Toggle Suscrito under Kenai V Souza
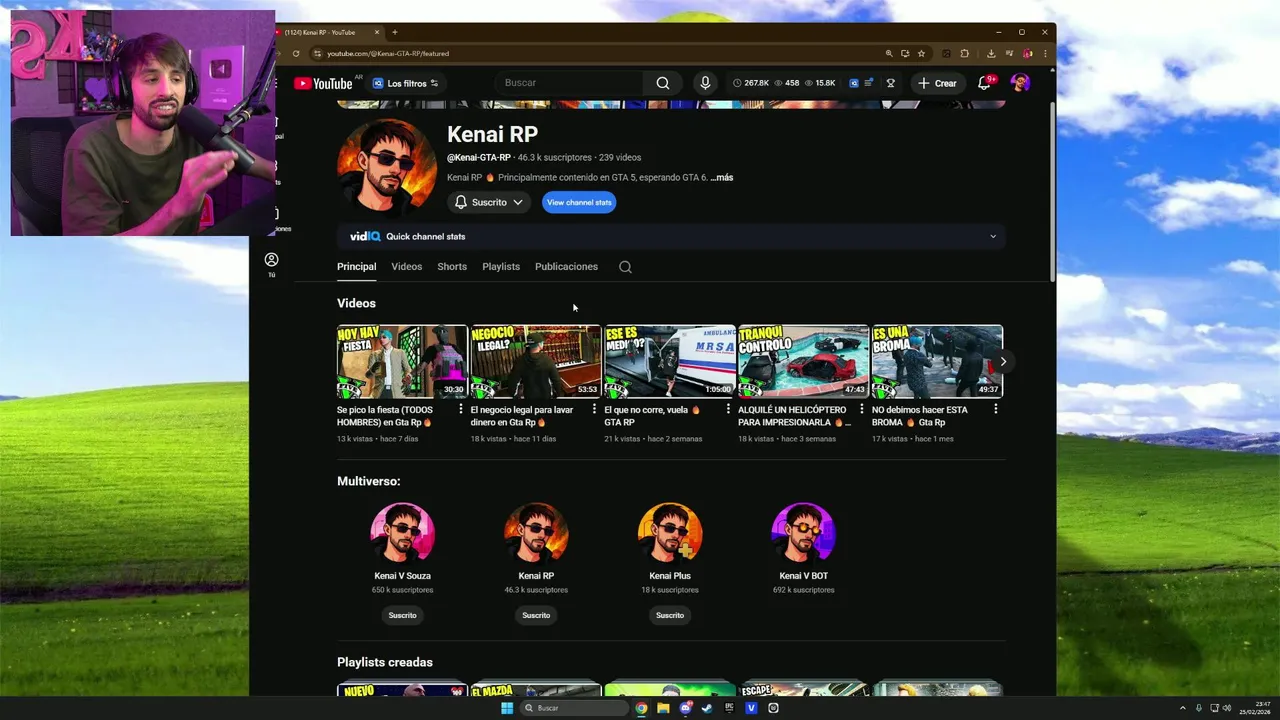The image size is (1280, 720). click(x=402, y=615)
